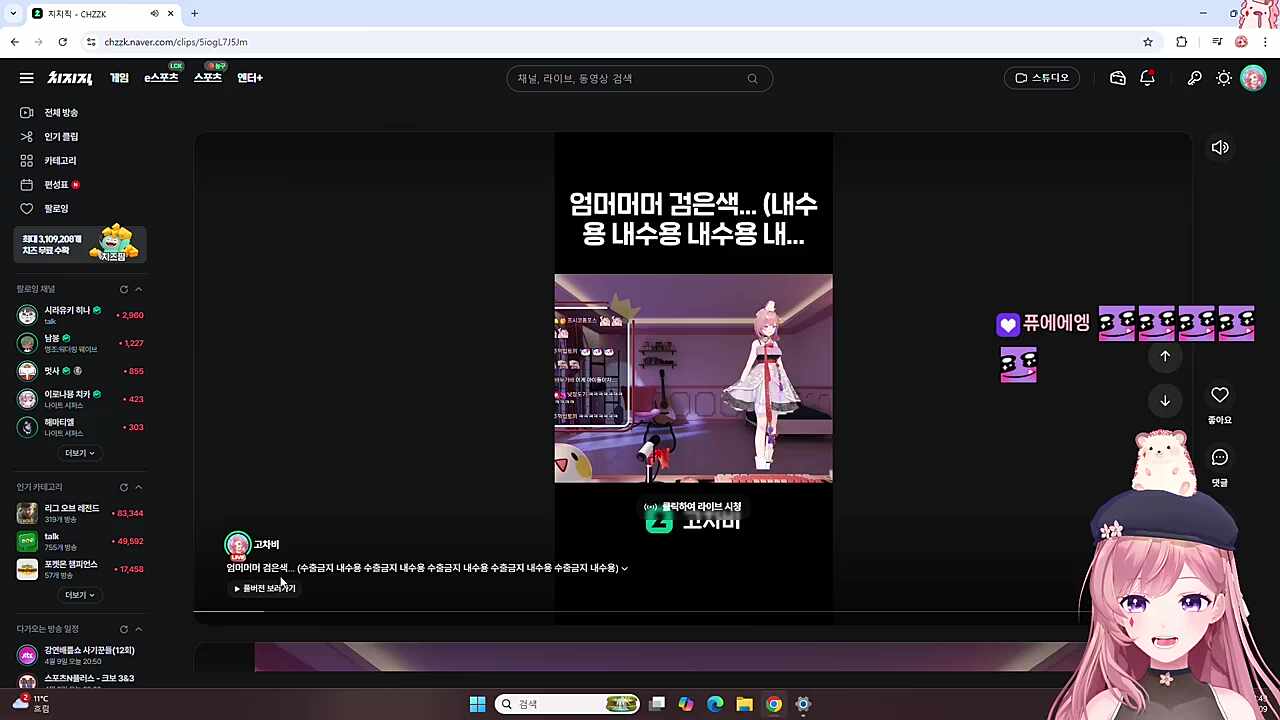Refresh the 팔로잉 채널 list
The image size is (1280, 720).
124,289
